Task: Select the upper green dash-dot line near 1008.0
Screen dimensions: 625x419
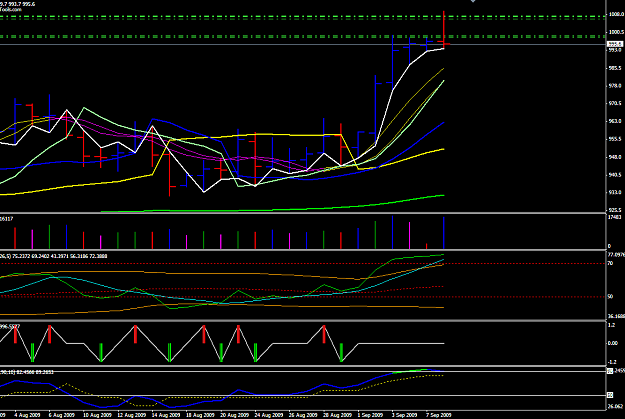Action: (303, 17)
